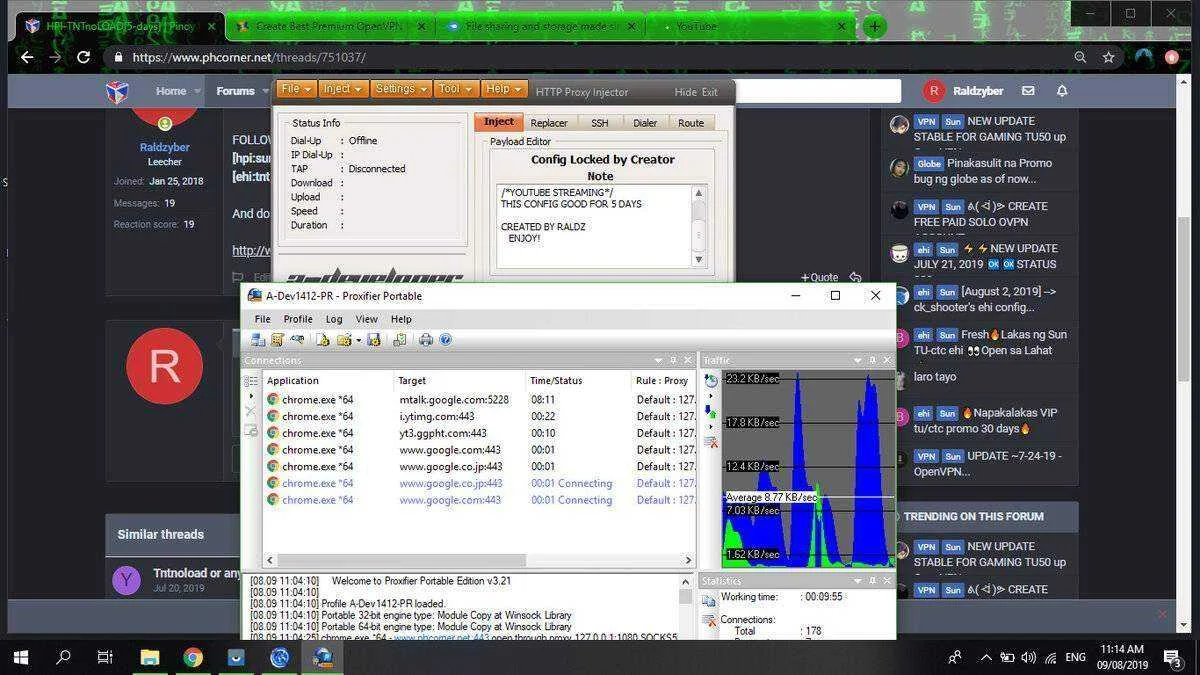The height and width of the screenshot is (675, 1200).
Task: Open the Proxifier Profile menu
Action: click(298, 319)
